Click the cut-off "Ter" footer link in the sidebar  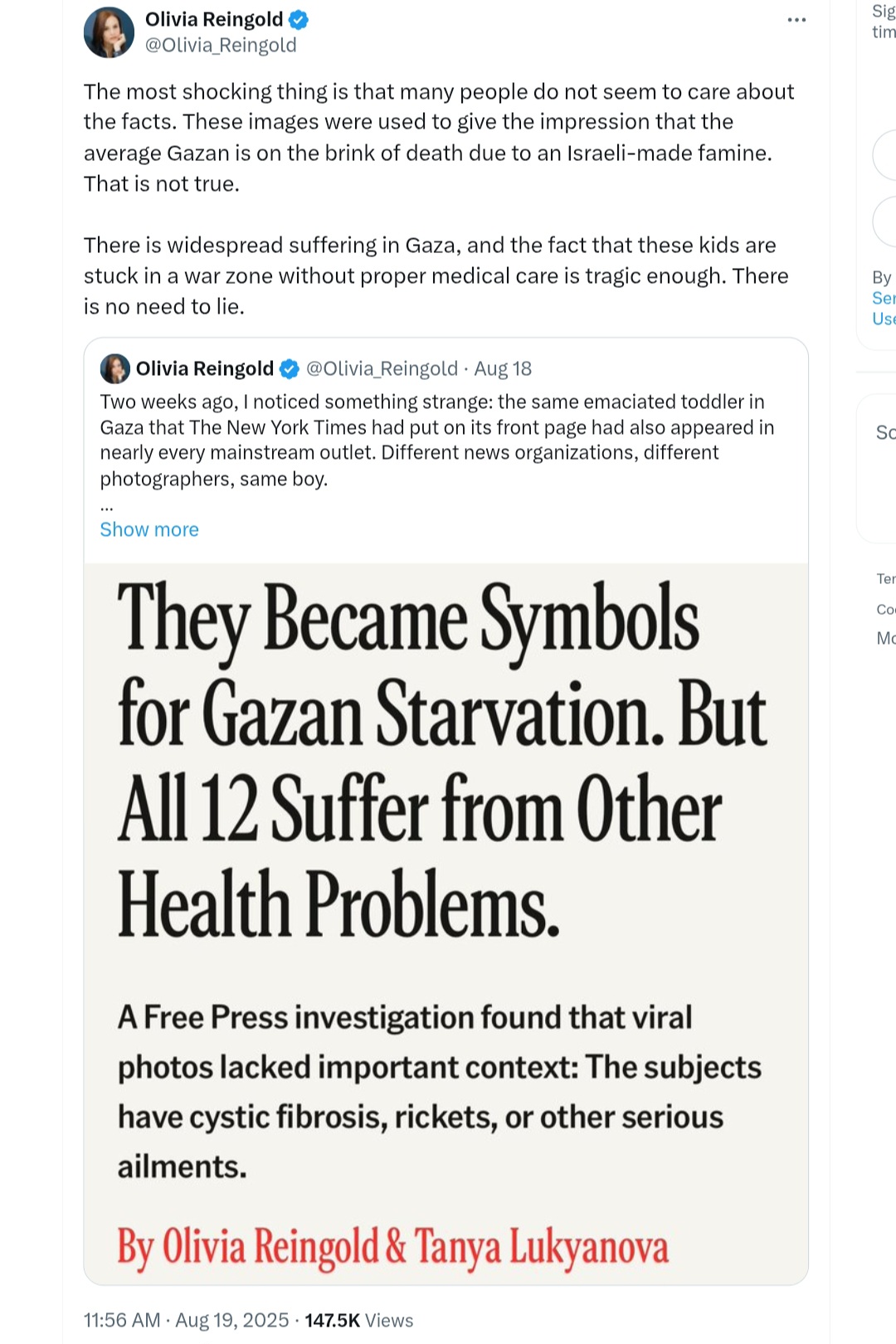click(885, 578)
